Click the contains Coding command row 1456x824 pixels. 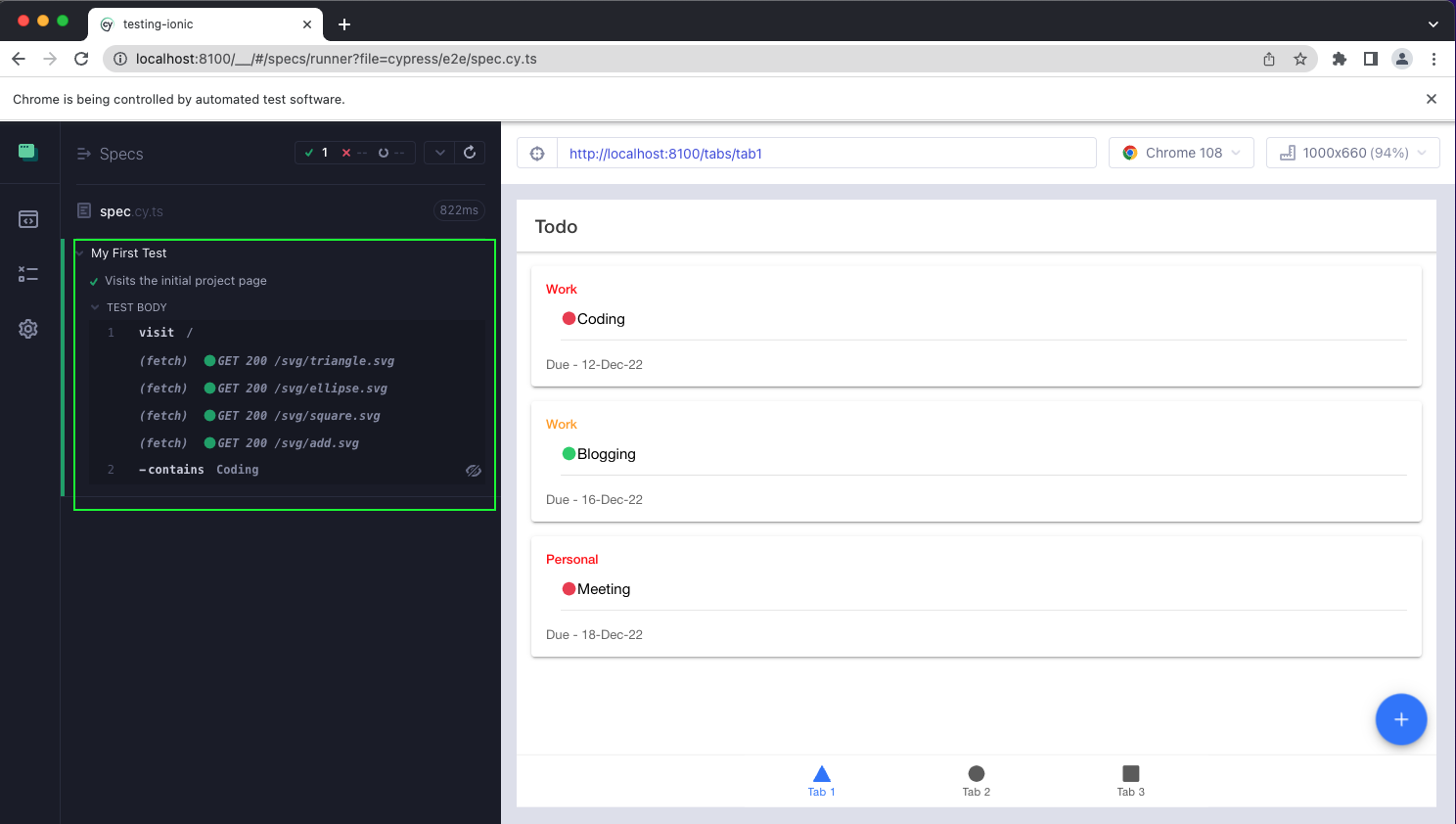click(x=288, y=470)
